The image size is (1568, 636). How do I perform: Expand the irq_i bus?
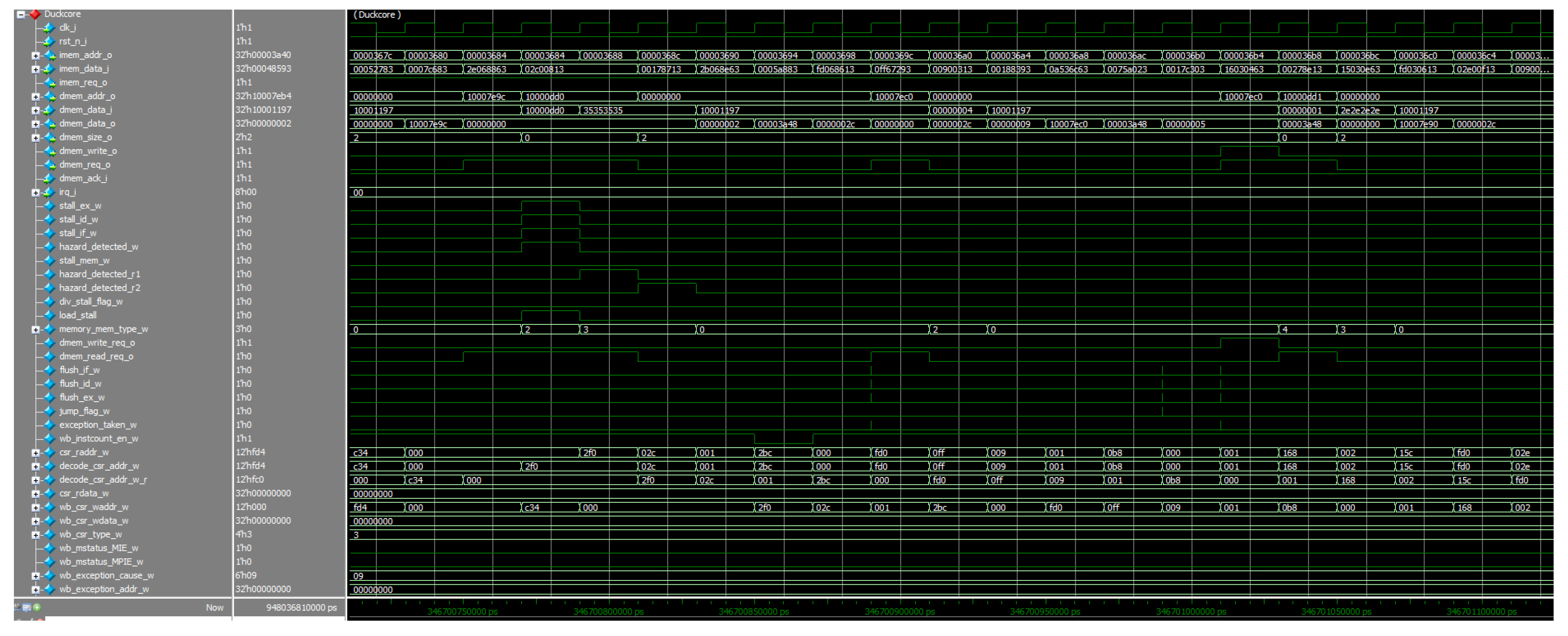pyautogui.click(x=35, y=192)
